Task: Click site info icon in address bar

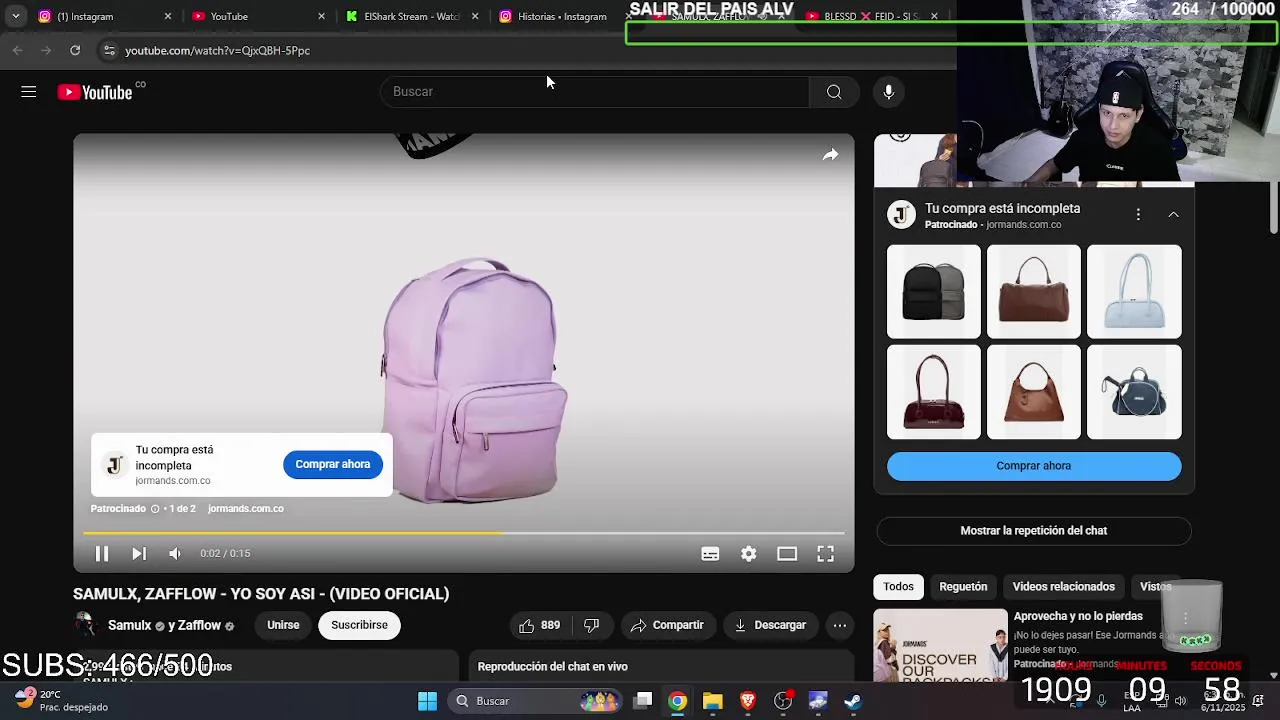Action: [108, 50]
